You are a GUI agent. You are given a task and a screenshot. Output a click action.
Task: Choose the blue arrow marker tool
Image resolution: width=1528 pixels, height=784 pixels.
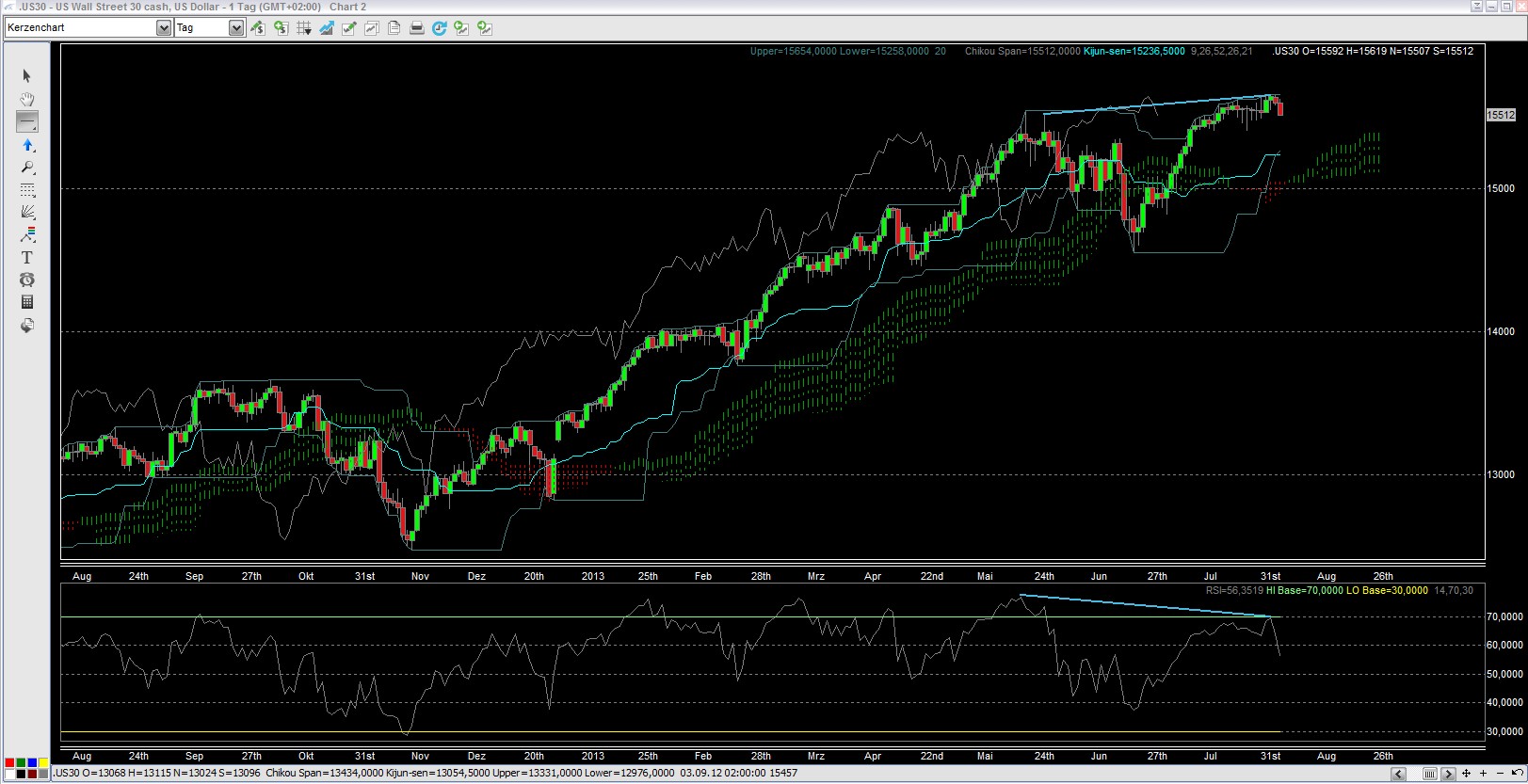coord(26,145)
